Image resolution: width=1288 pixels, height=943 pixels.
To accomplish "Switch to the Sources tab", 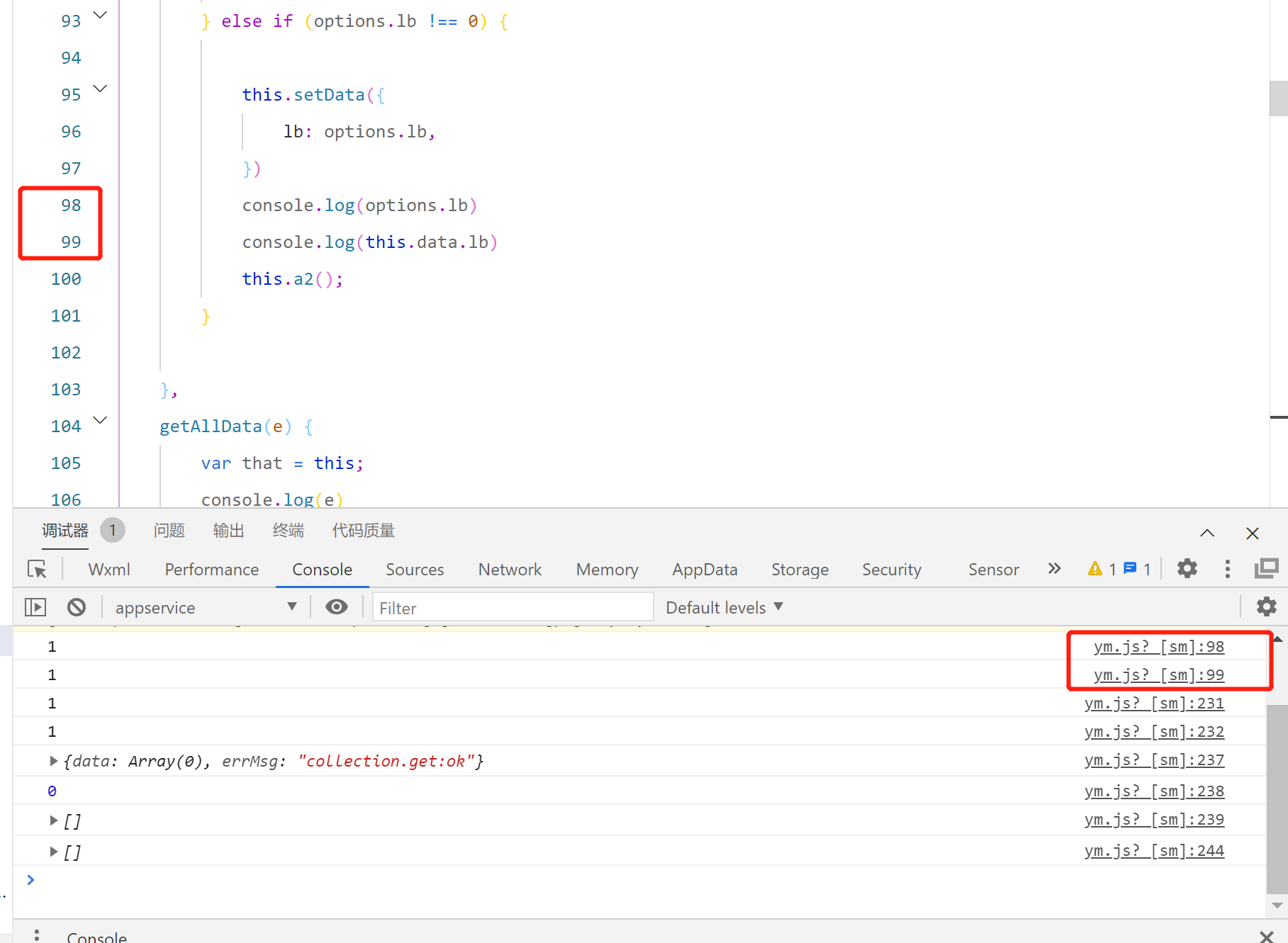I will point(415,570).
